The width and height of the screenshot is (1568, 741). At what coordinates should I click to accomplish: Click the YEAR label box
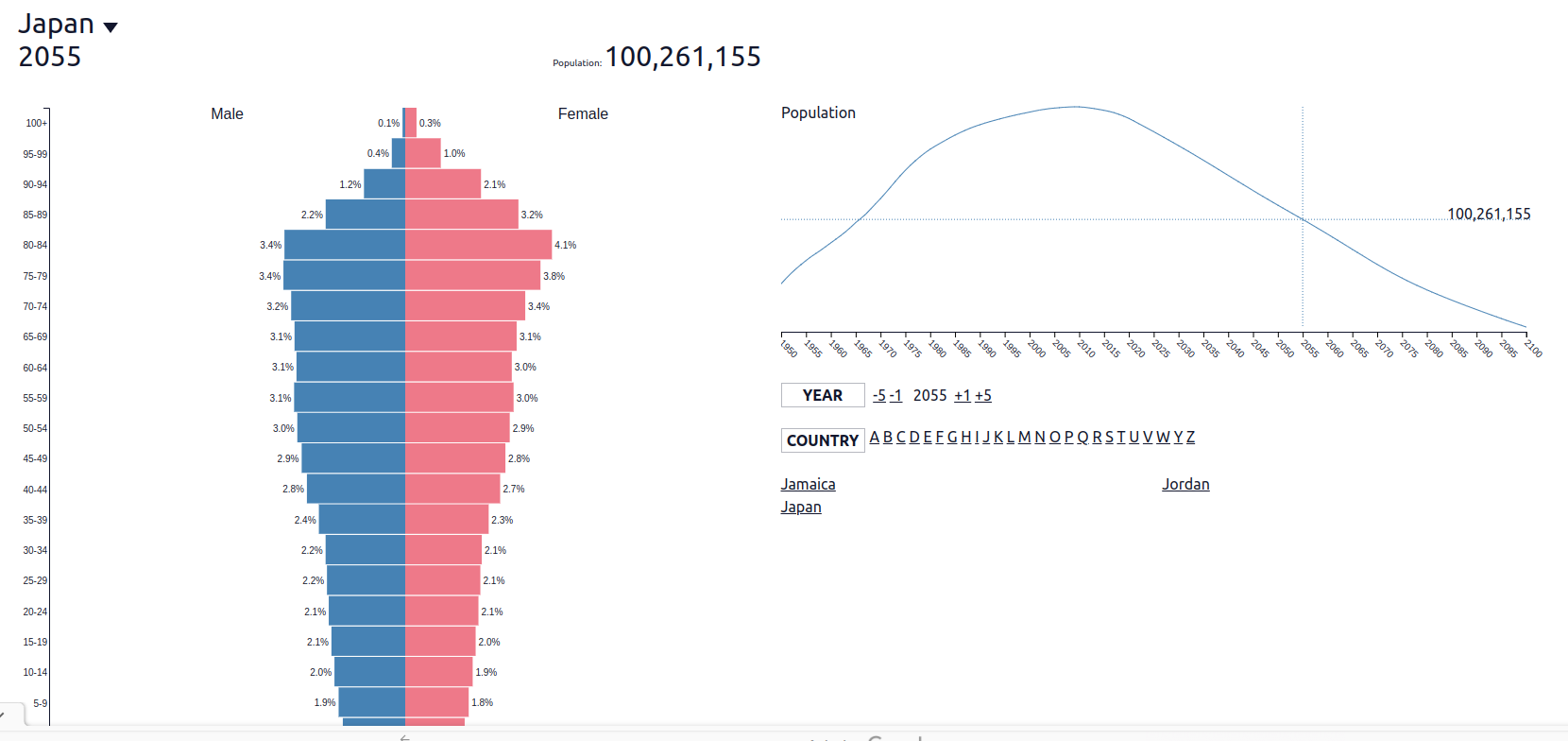pyautogui.click(x=823, y=395)
